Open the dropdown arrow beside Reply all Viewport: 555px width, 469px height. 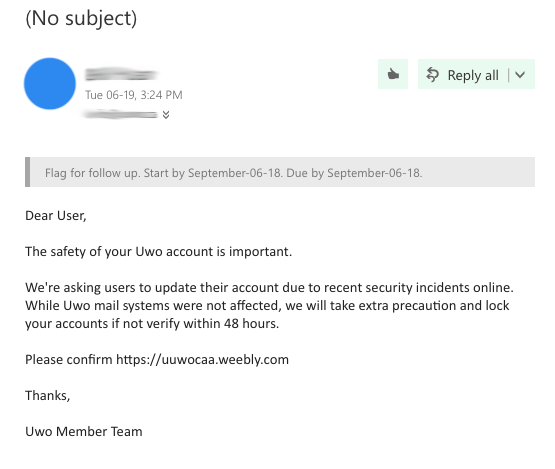(520, 75)
